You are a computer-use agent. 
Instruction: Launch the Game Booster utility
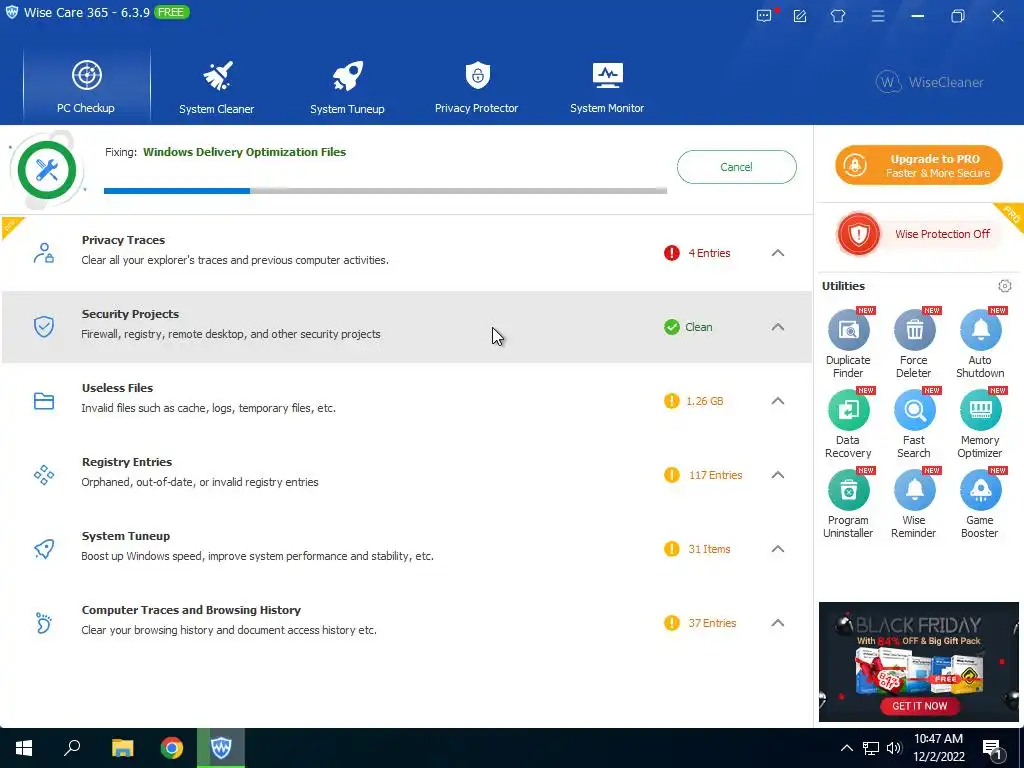click(980, 504)
